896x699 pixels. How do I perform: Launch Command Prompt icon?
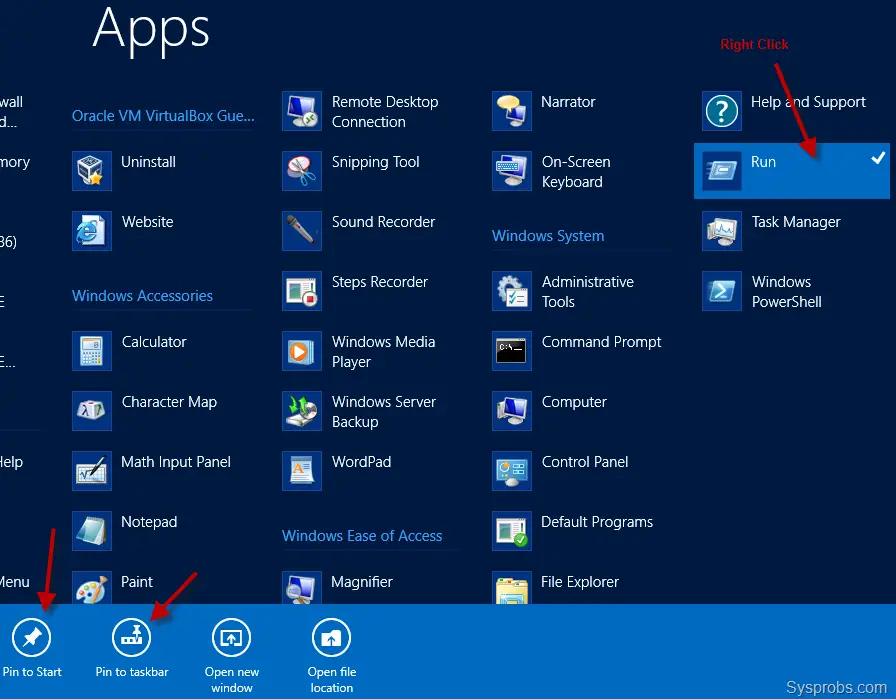coord(511,351)
